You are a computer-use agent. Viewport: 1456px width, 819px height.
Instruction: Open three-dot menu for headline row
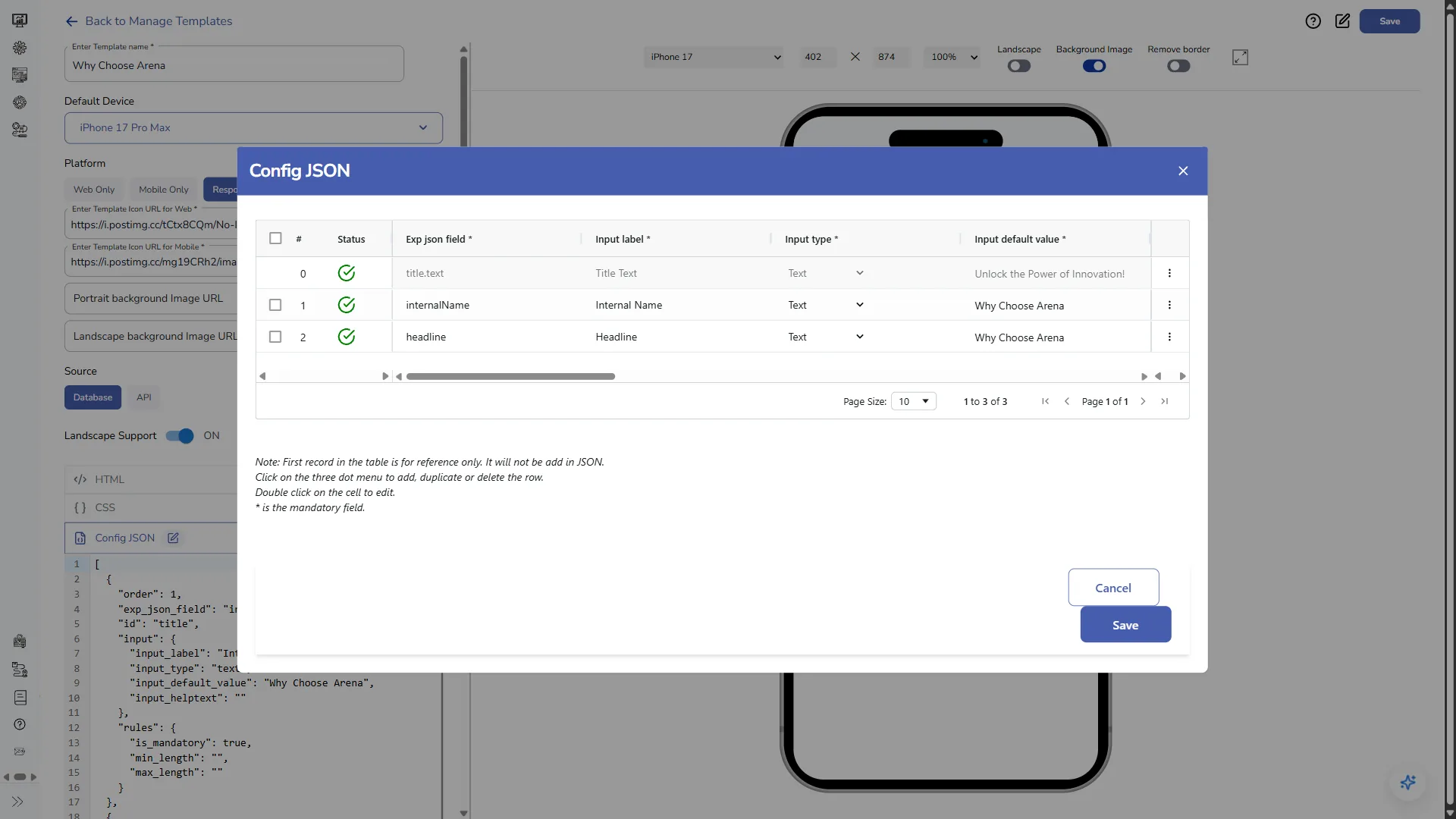pos(1169,337)
